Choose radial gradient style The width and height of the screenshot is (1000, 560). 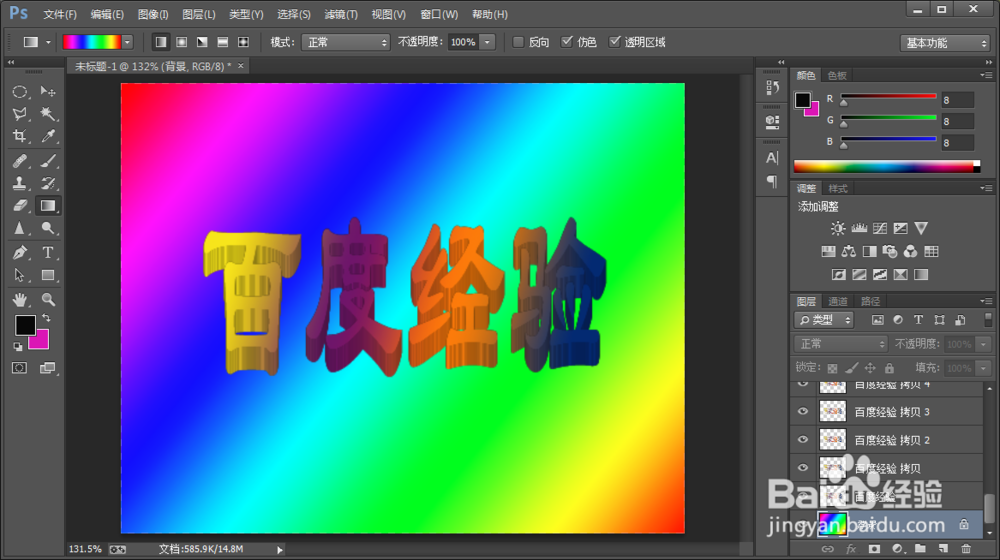182,42
